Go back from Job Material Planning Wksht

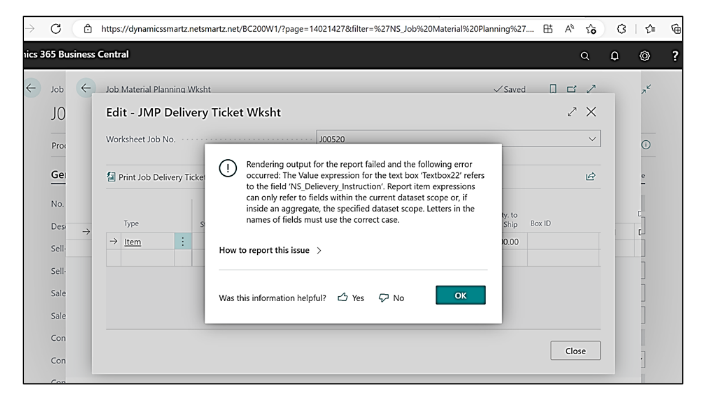87,90
